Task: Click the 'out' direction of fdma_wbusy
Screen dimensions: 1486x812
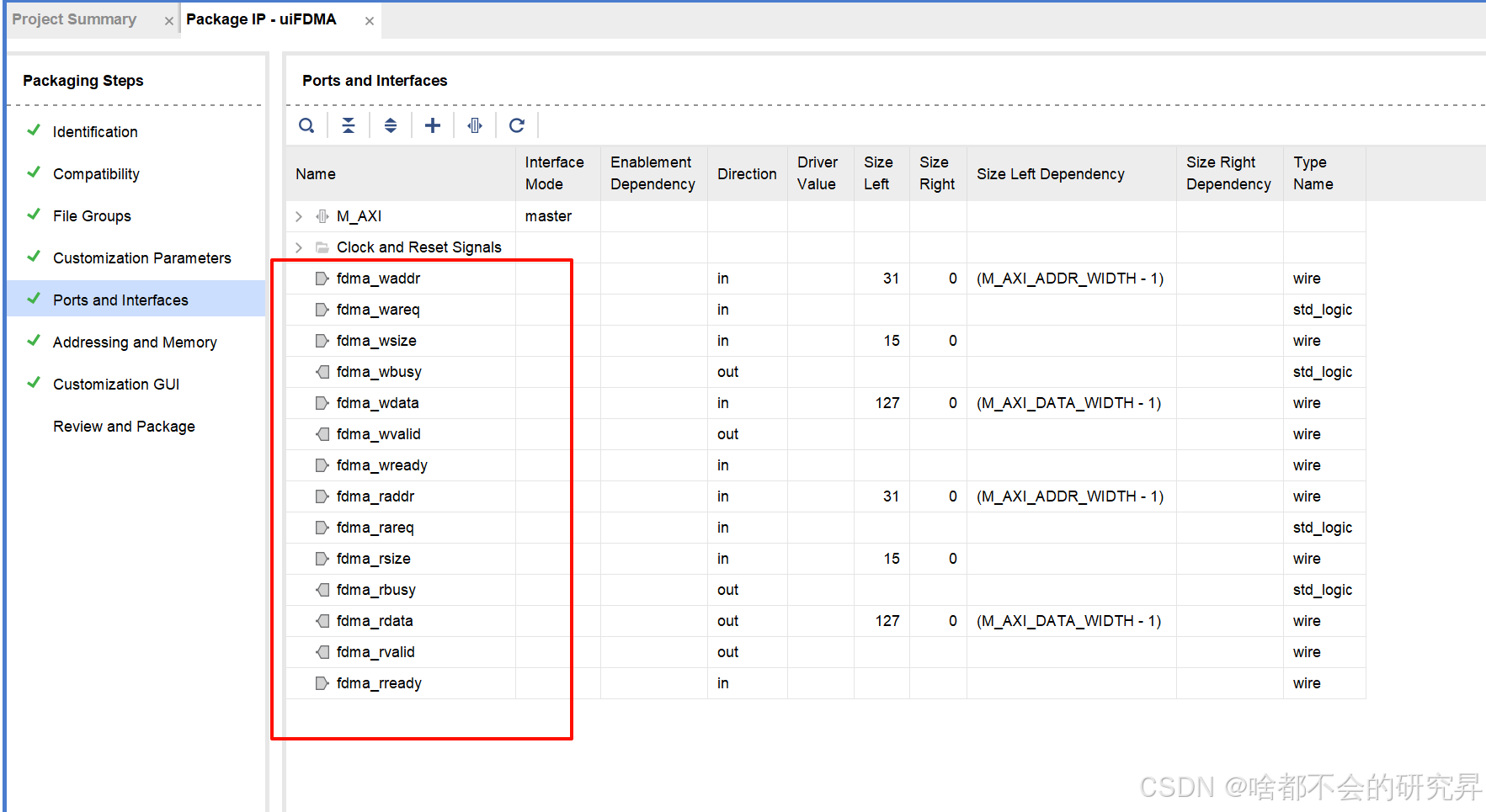Action: pyautogui.click(x=727, y=372)
